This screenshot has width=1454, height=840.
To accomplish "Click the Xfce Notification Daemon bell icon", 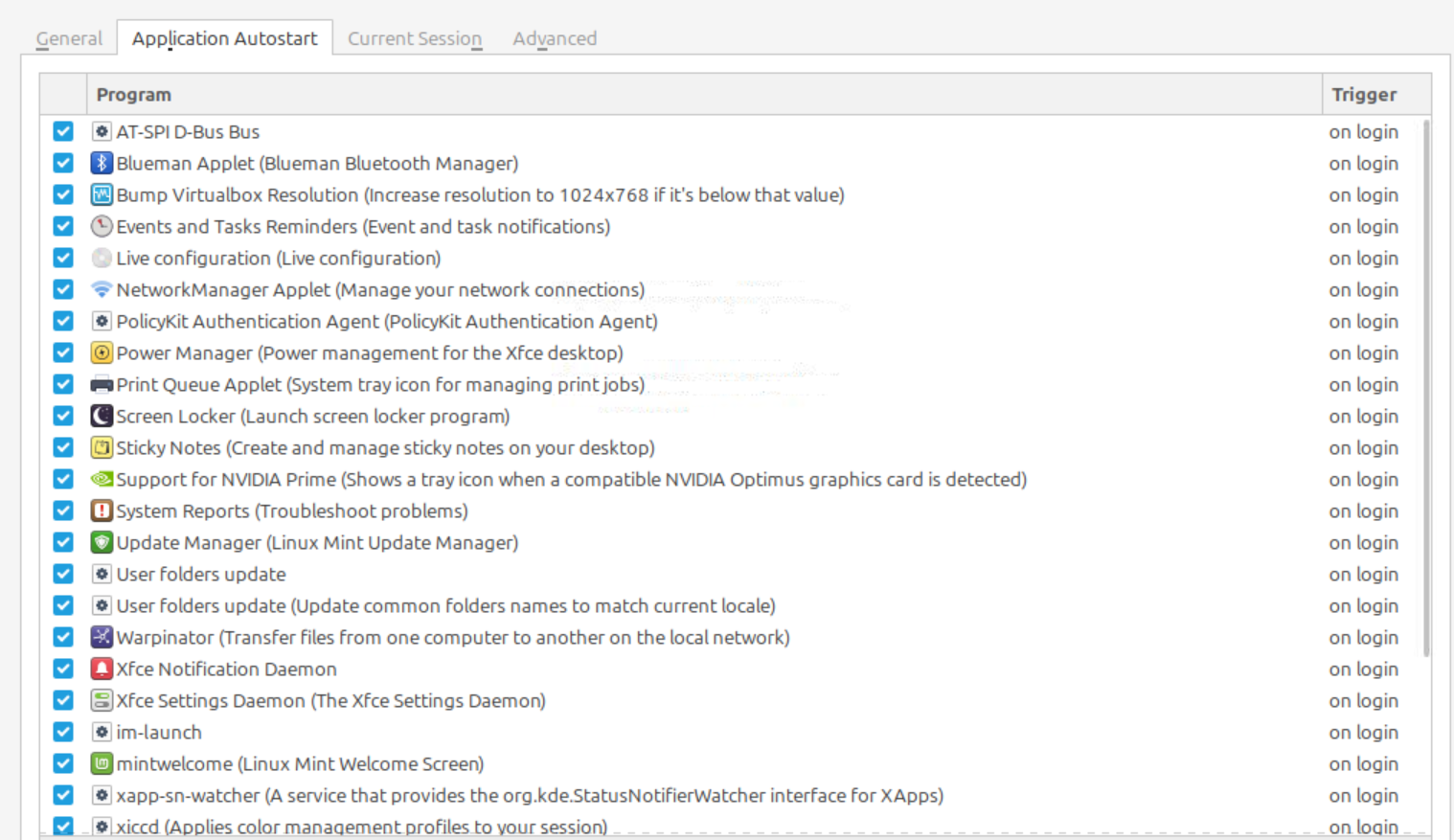I will 102,669.
